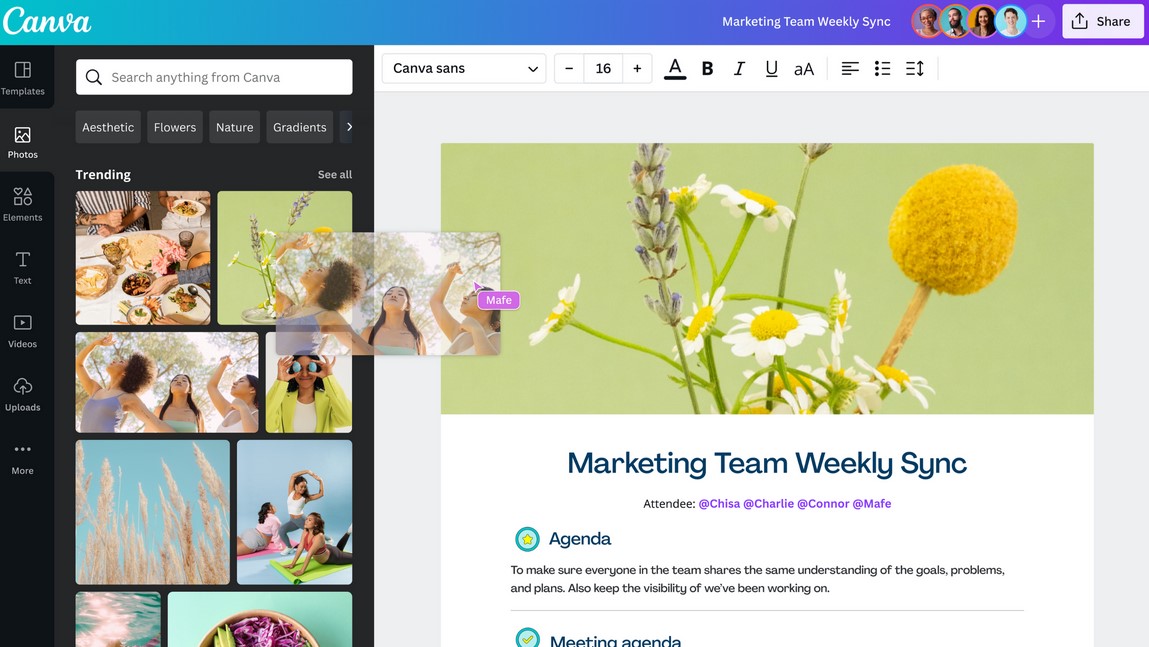Viewport: 1149px width, 647px height.
Task: Click the first collaborator avatar
Action: (927, 22)
